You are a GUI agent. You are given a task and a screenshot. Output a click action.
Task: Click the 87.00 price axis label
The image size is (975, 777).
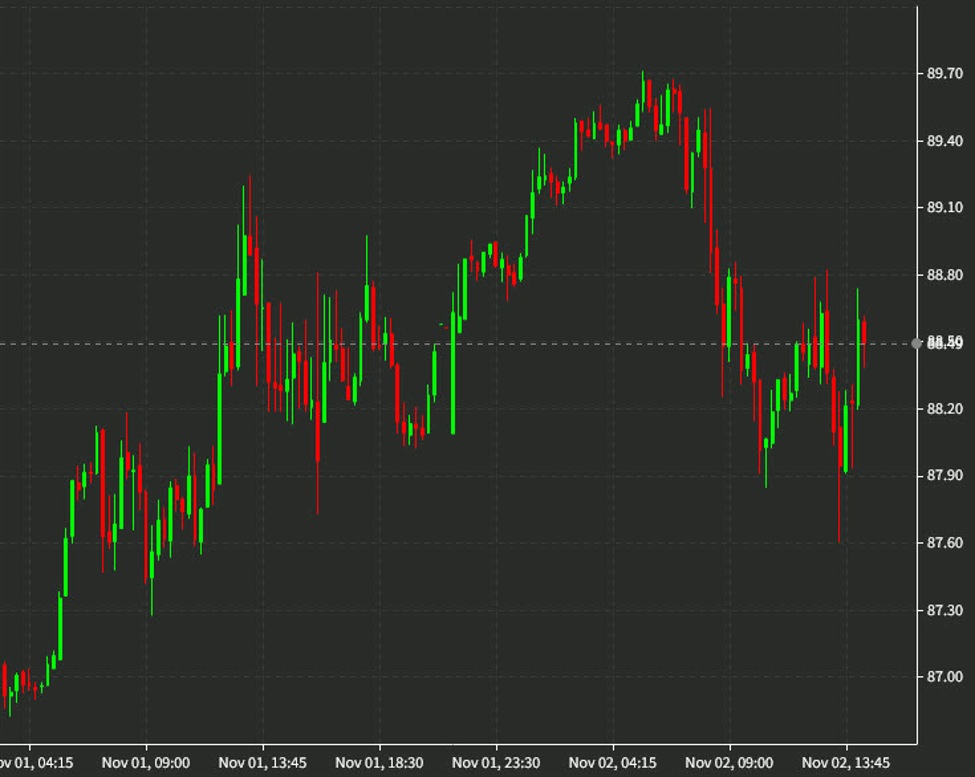[945, 677]
